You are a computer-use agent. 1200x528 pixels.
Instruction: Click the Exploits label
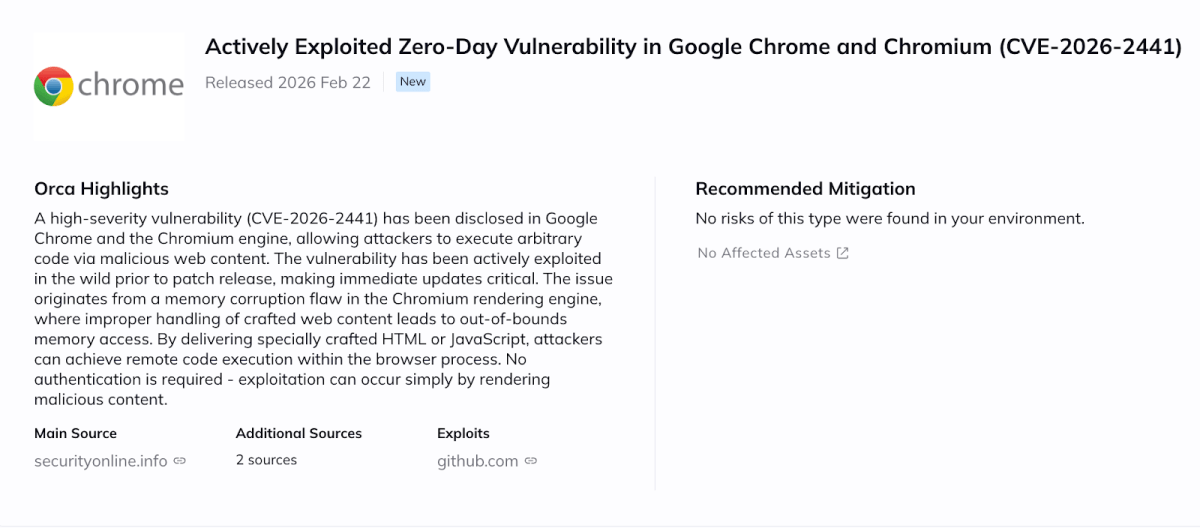click(x=463, y=433)
